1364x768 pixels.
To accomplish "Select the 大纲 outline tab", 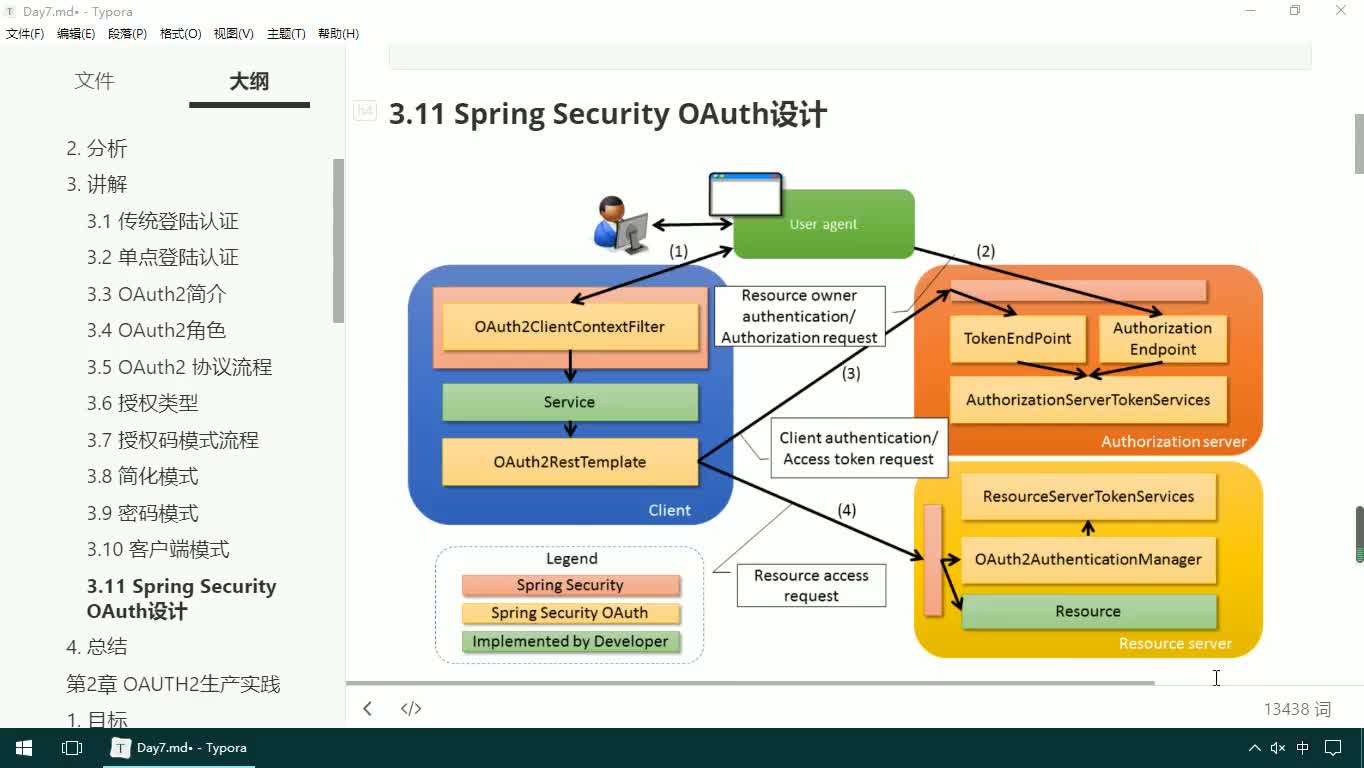I will tap(249, 82).
